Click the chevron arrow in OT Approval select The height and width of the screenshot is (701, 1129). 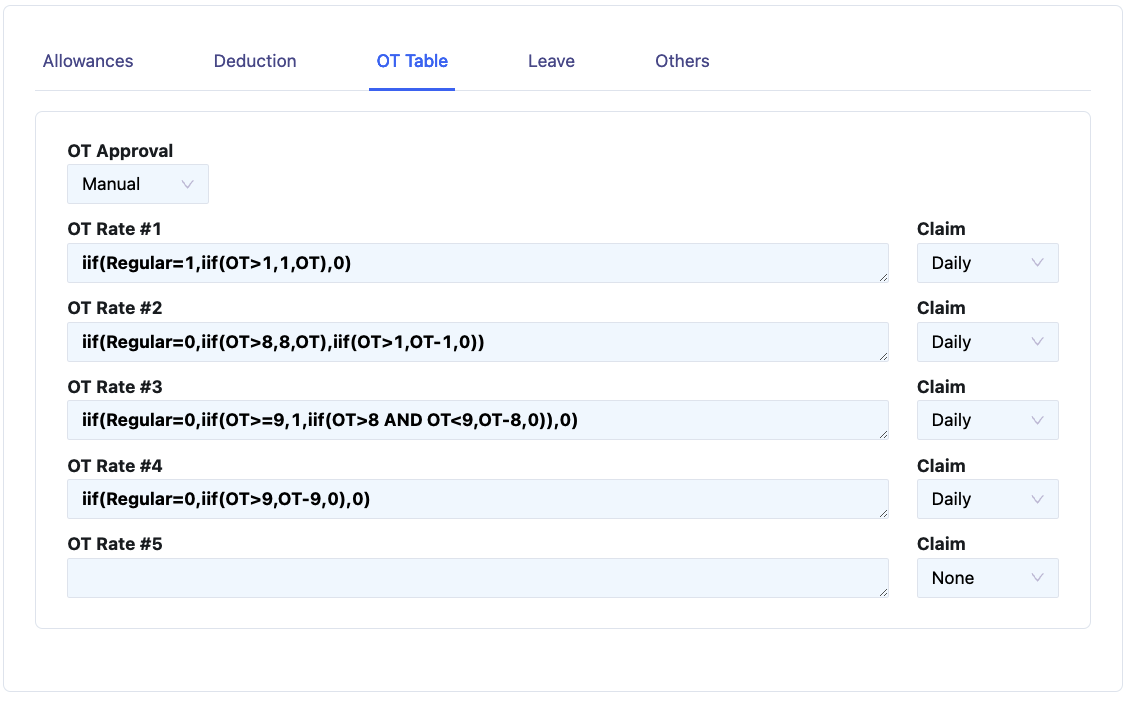(187, 184)
